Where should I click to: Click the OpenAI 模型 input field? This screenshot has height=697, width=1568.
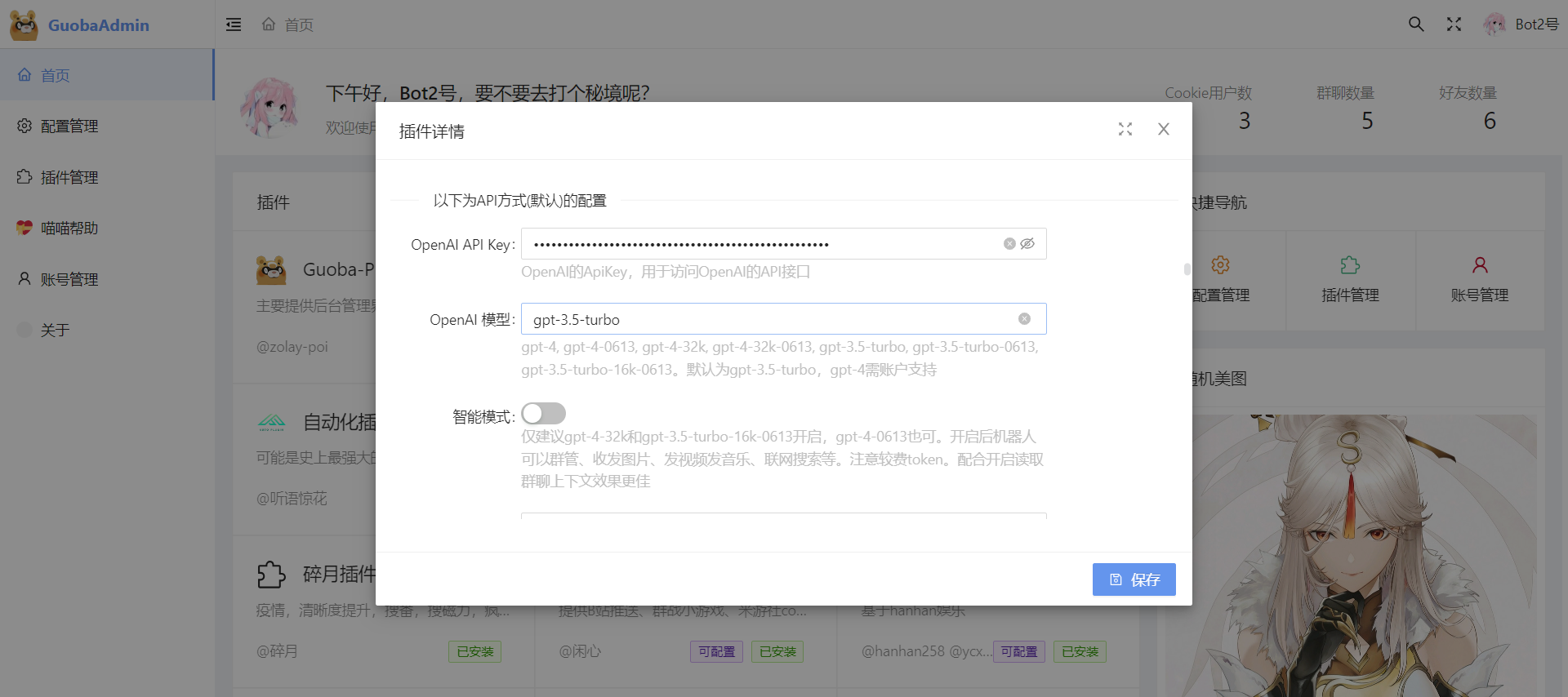coord(768,319)
